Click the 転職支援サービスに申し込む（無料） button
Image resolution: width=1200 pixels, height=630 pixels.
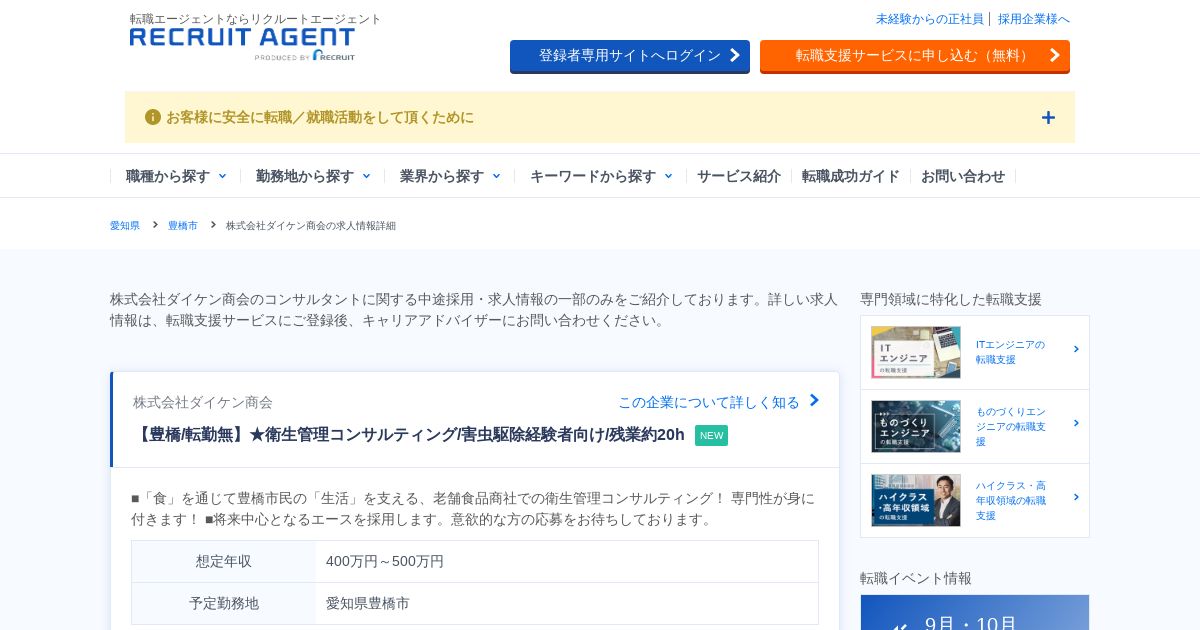pos(915,56)
